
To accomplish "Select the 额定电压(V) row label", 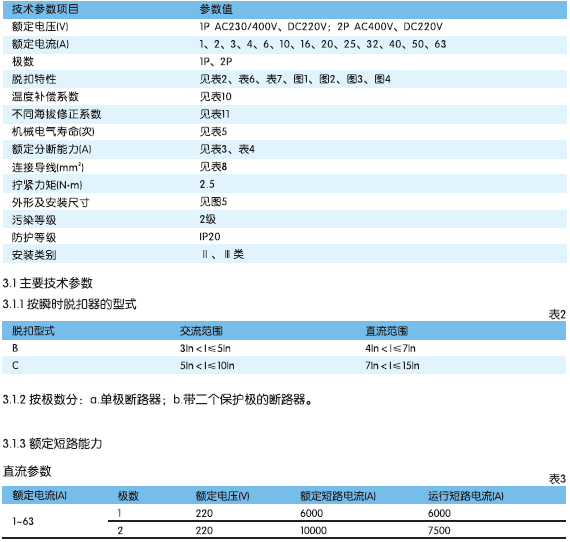I will point(40,27).
